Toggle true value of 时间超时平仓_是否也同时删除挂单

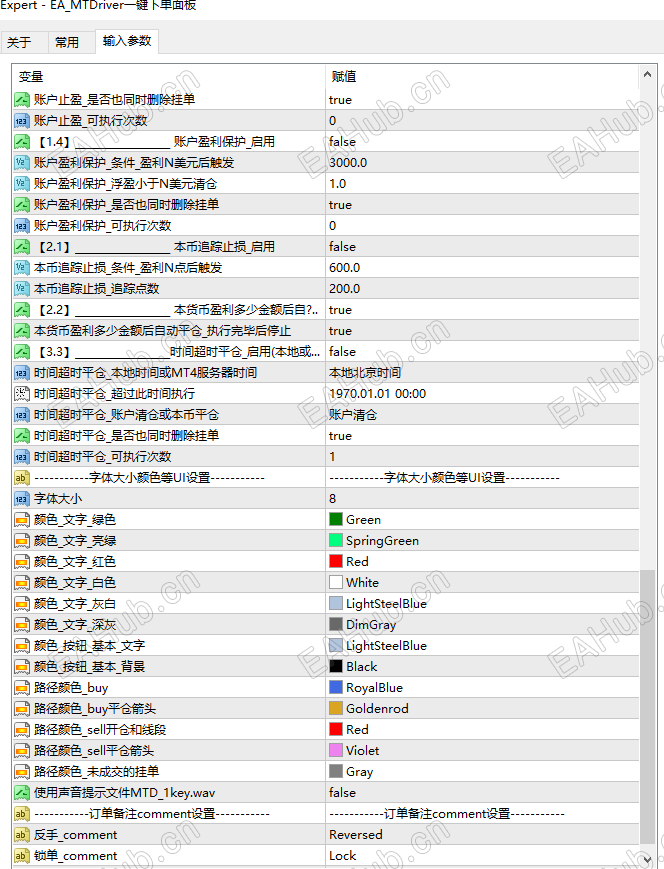click(x=482, y=436)
